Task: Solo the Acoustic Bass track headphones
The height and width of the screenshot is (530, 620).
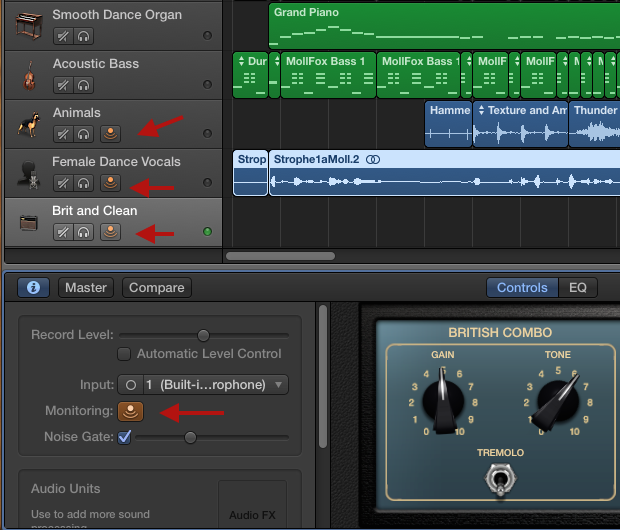Action: pyautogui.click(x=83, y=85)
